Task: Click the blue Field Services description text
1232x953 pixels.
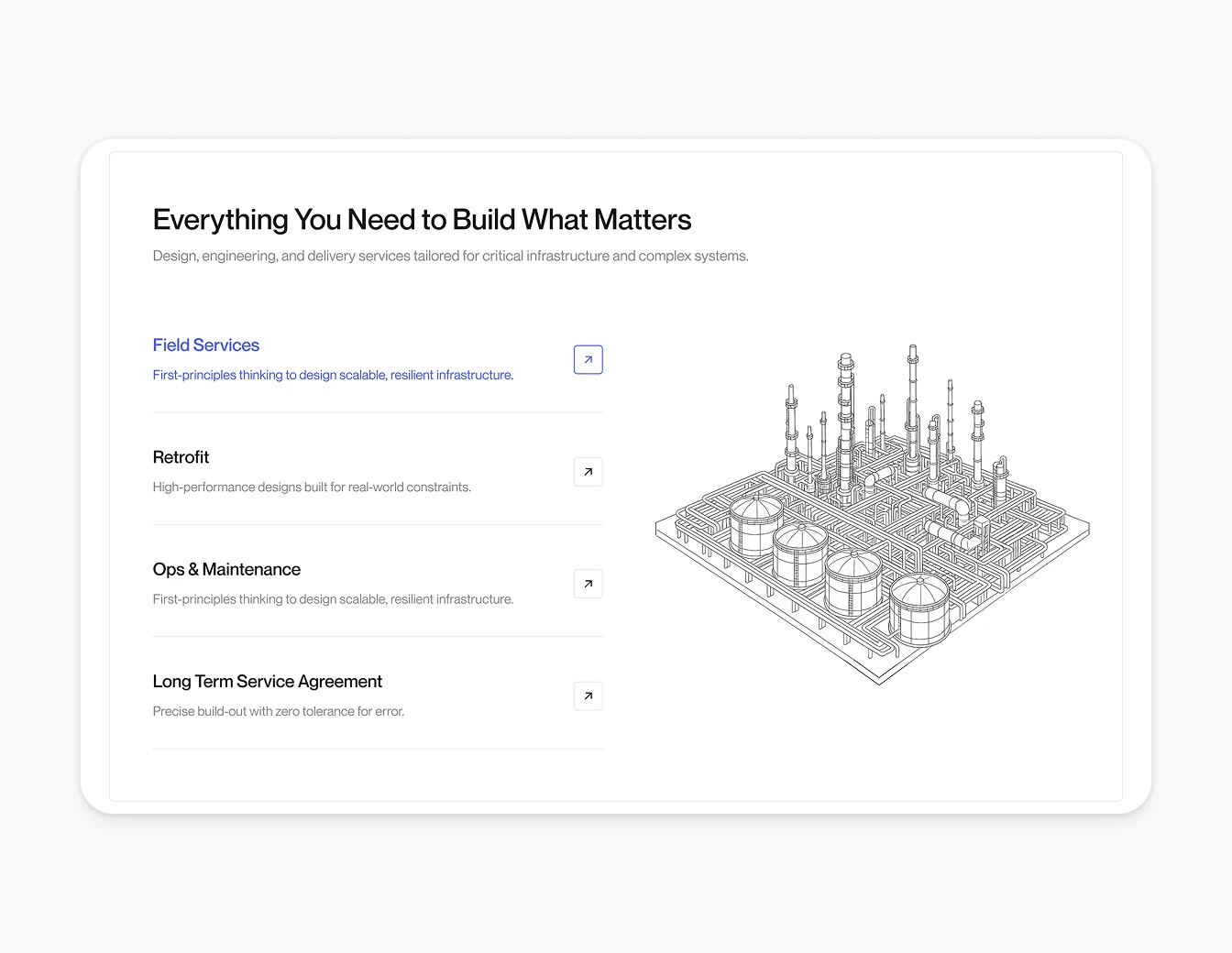Action: [x=333, y=375]
